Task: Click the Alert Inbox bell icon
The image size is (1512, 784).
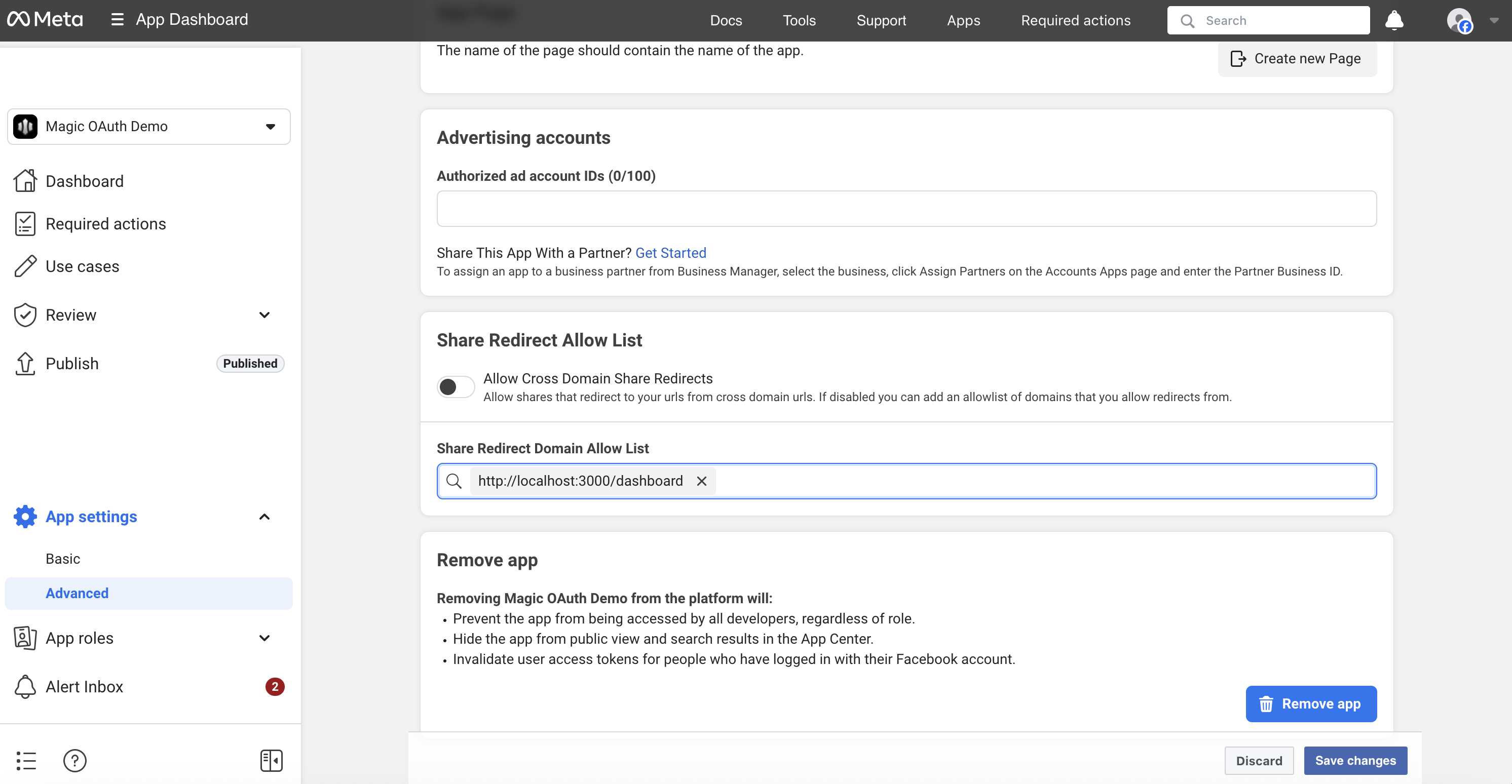Action: 25,687
